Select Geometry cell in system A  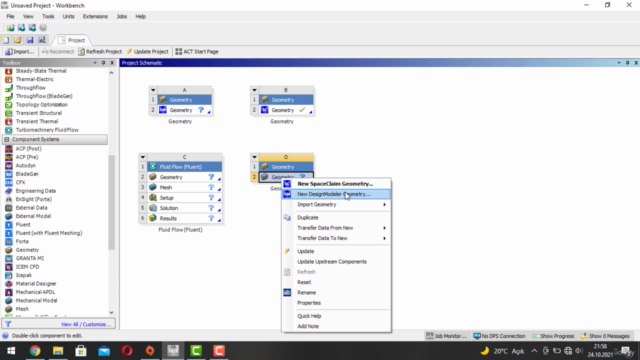(184, 110)
